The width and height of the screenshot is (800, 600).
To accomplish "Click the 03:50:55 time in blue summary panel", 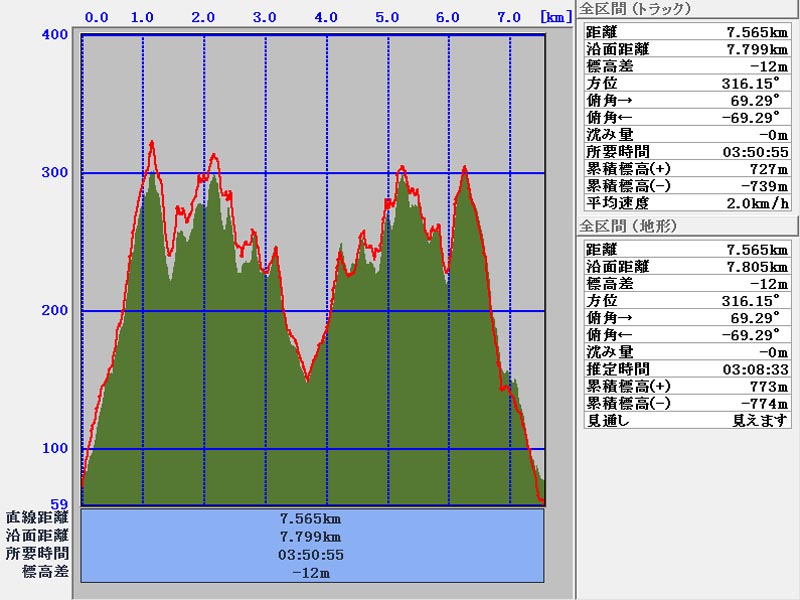I will [x=313, y=555].
